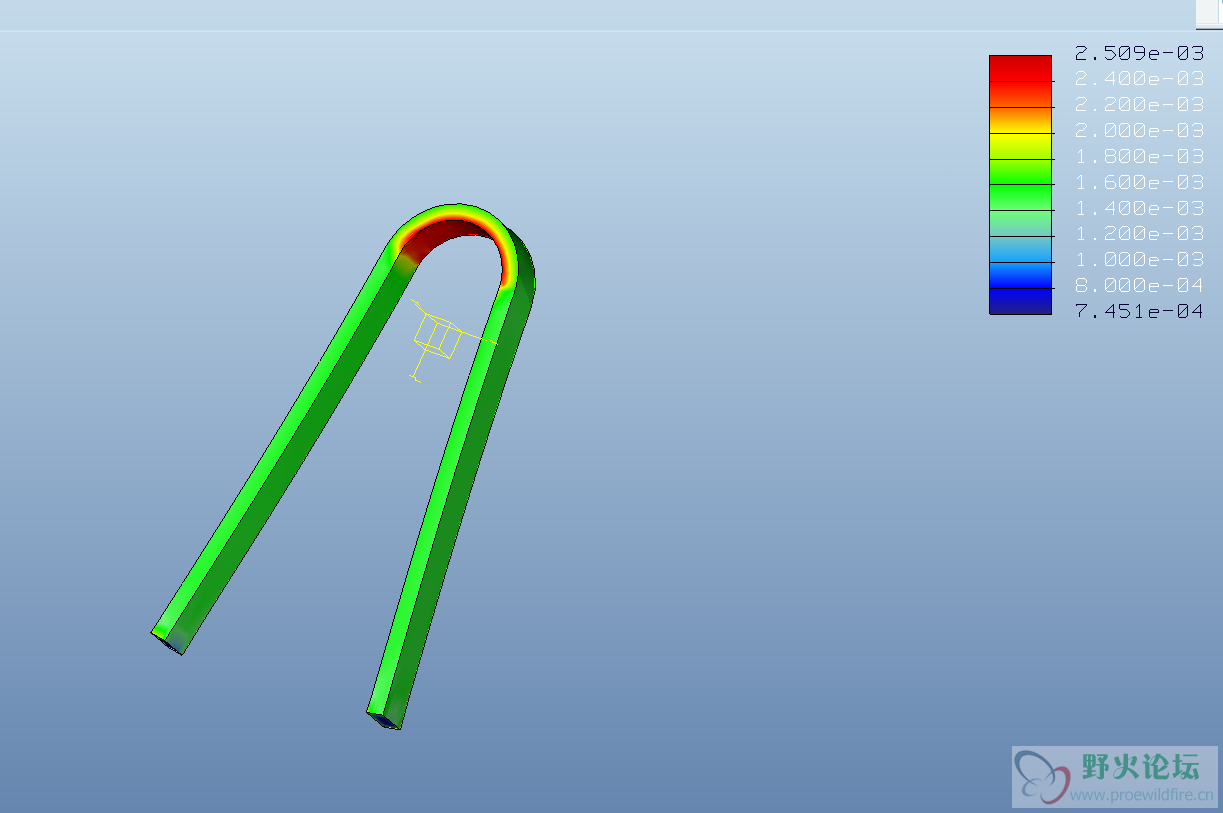
Task: Click the legend value 1.200e-03
Action: point(1139,234)
